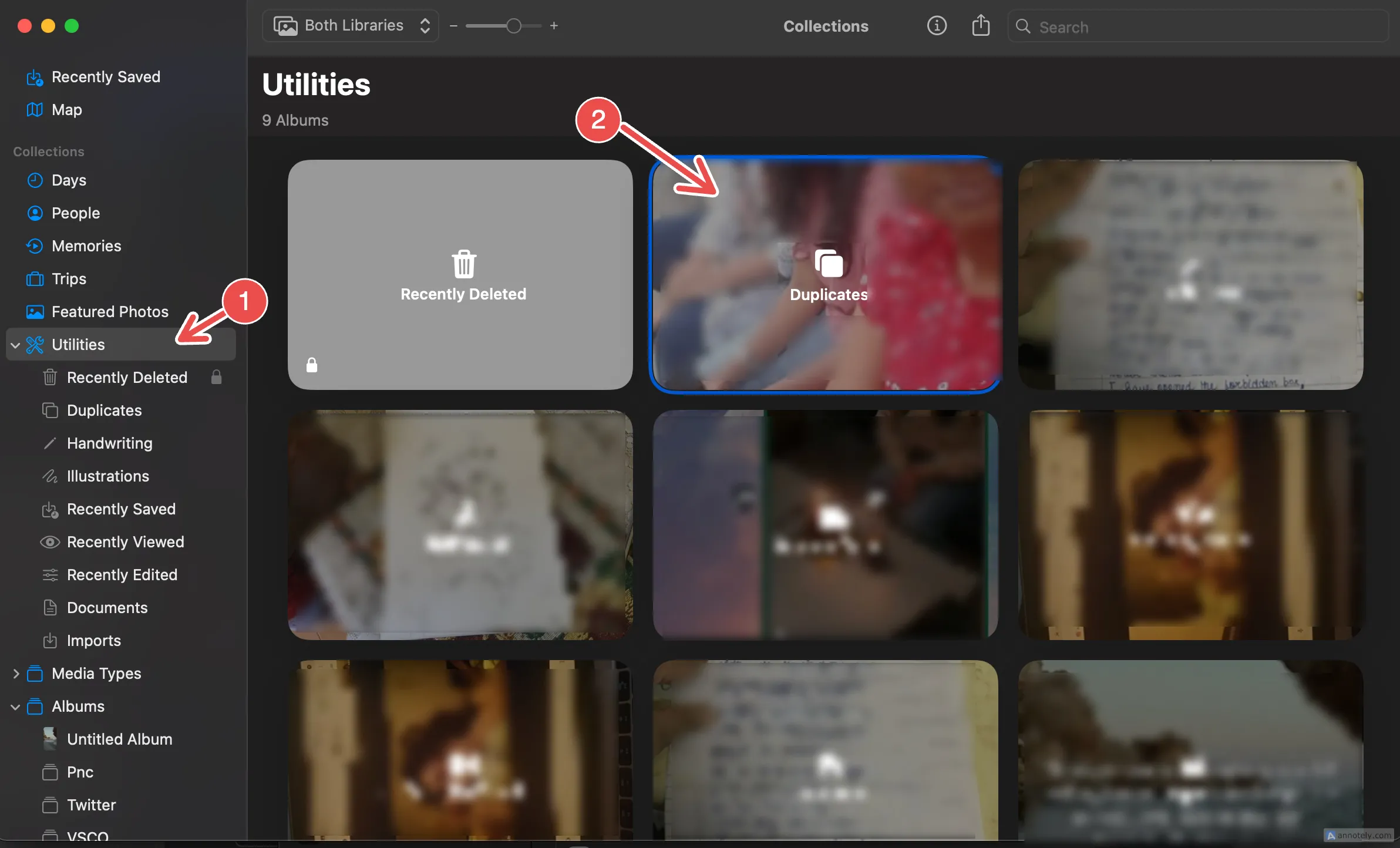Open the Both Libraries dropdown
Screen dimensions: 1400x848
click(x=351, y=26)
